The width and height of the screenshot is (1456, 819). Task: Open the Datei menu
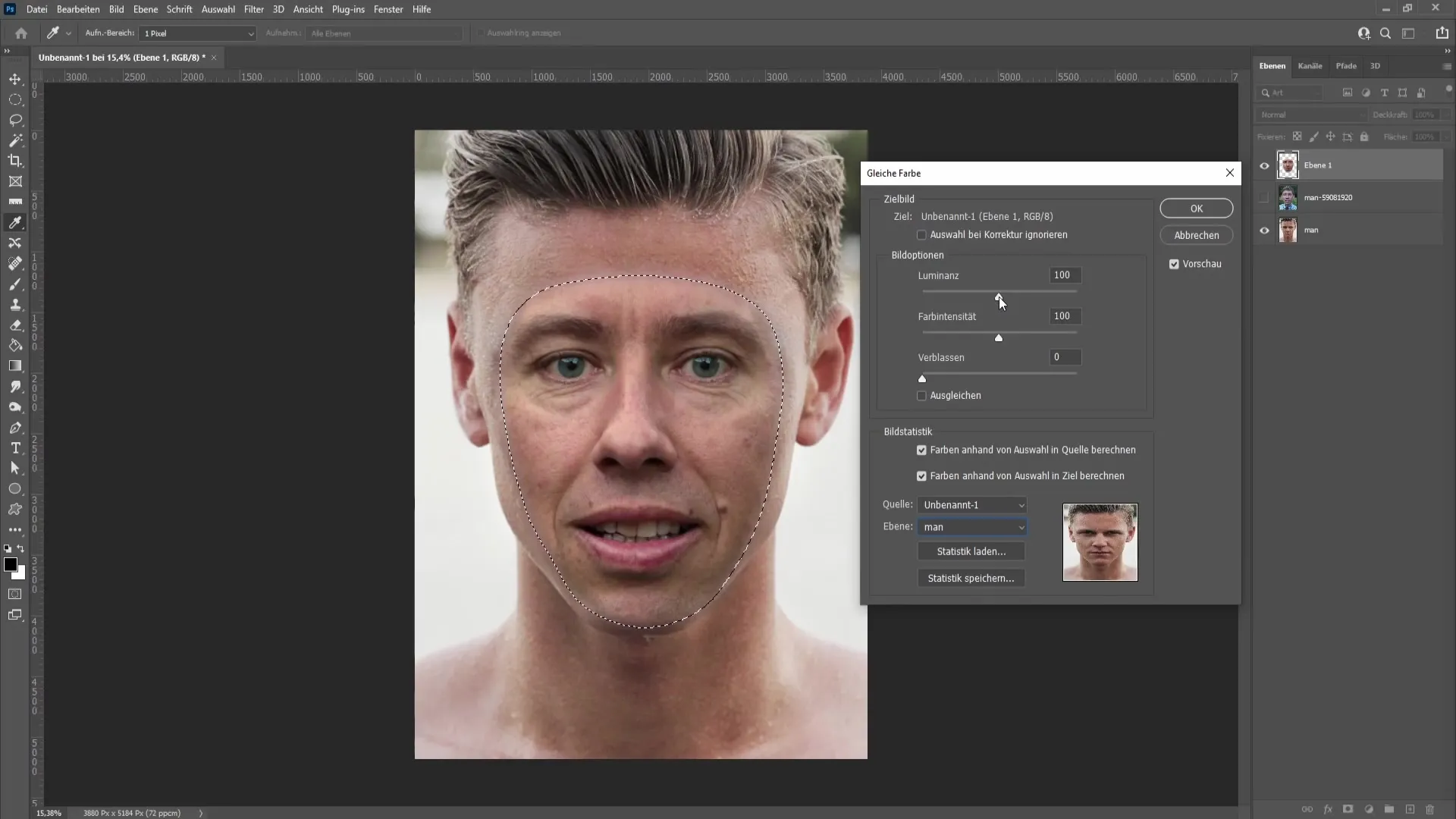coord(36,9)
